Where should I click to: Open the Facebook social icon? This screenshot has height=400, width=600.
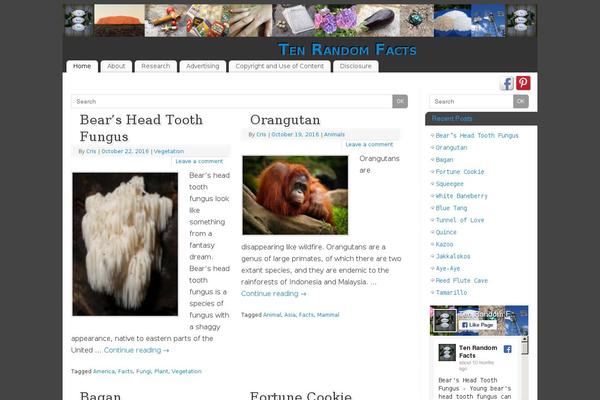pos(507,83)
